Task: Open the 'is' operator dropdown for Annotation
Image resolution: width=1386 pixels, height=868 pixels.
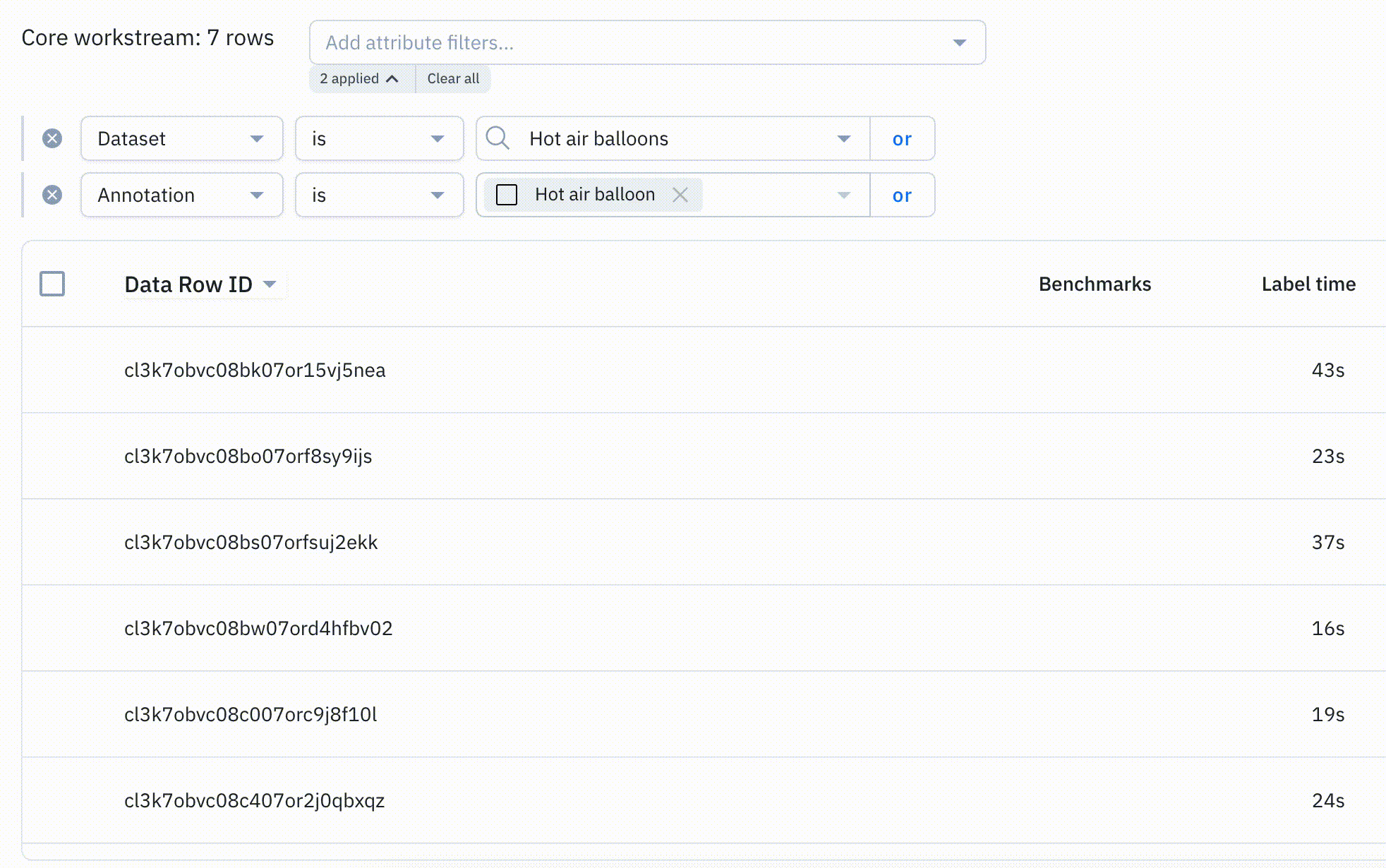Action: [x=380, y=195]
